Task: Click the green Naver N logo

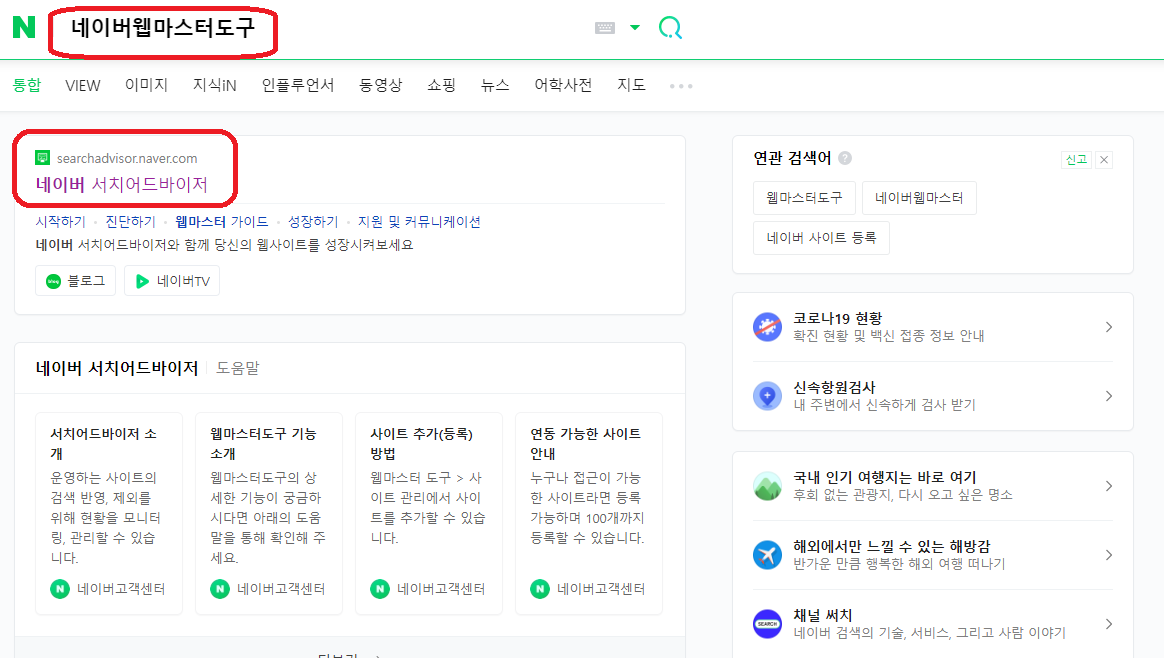Action: (x=24, y=27)
